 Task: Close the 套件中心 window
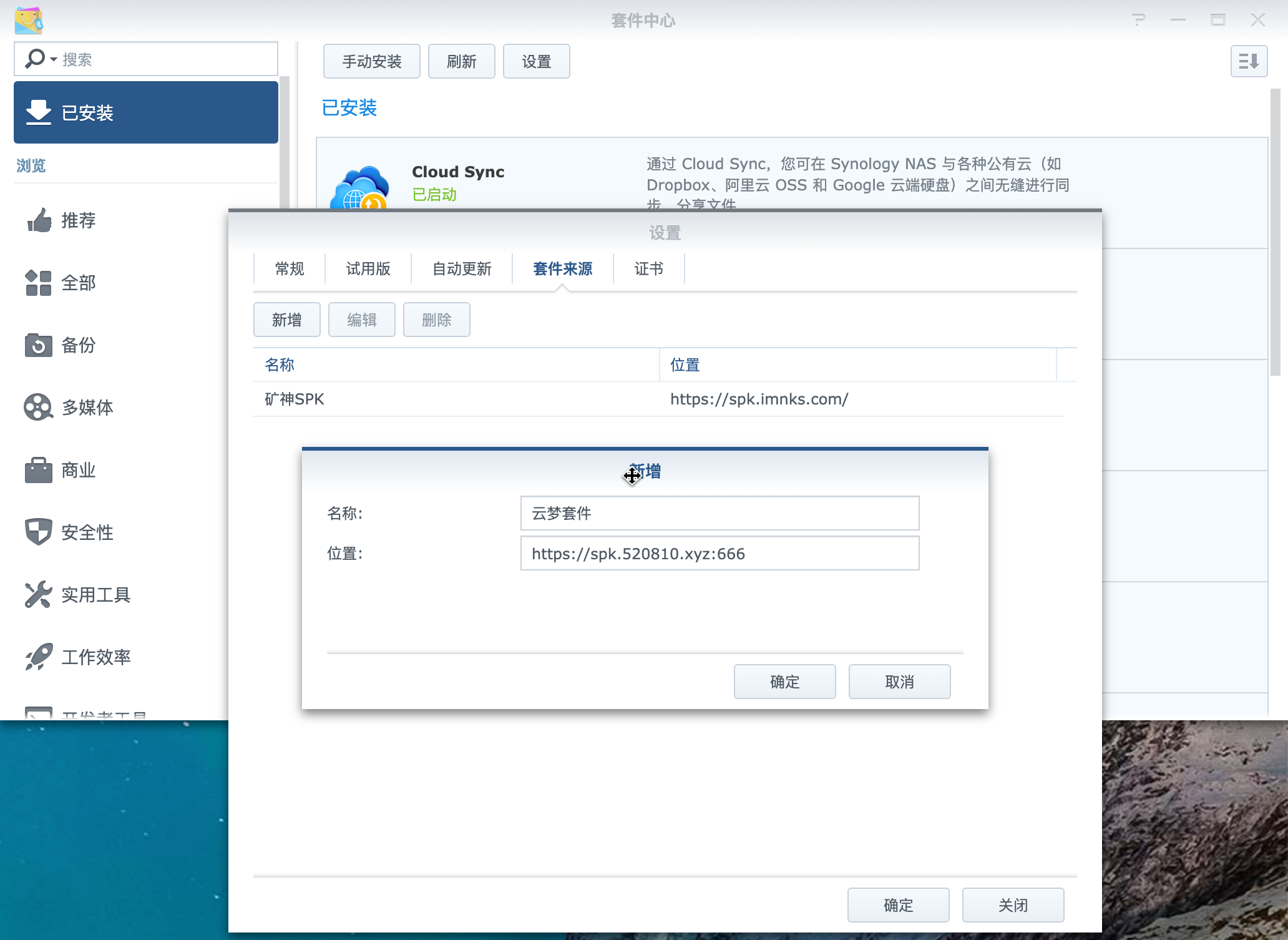(x=1258, y=20)
